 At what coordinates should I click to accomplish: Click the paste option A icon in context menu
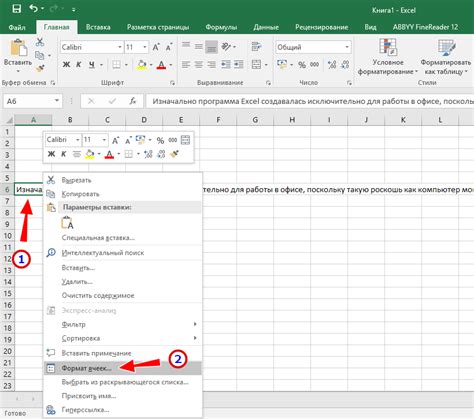tap(67, 222)
